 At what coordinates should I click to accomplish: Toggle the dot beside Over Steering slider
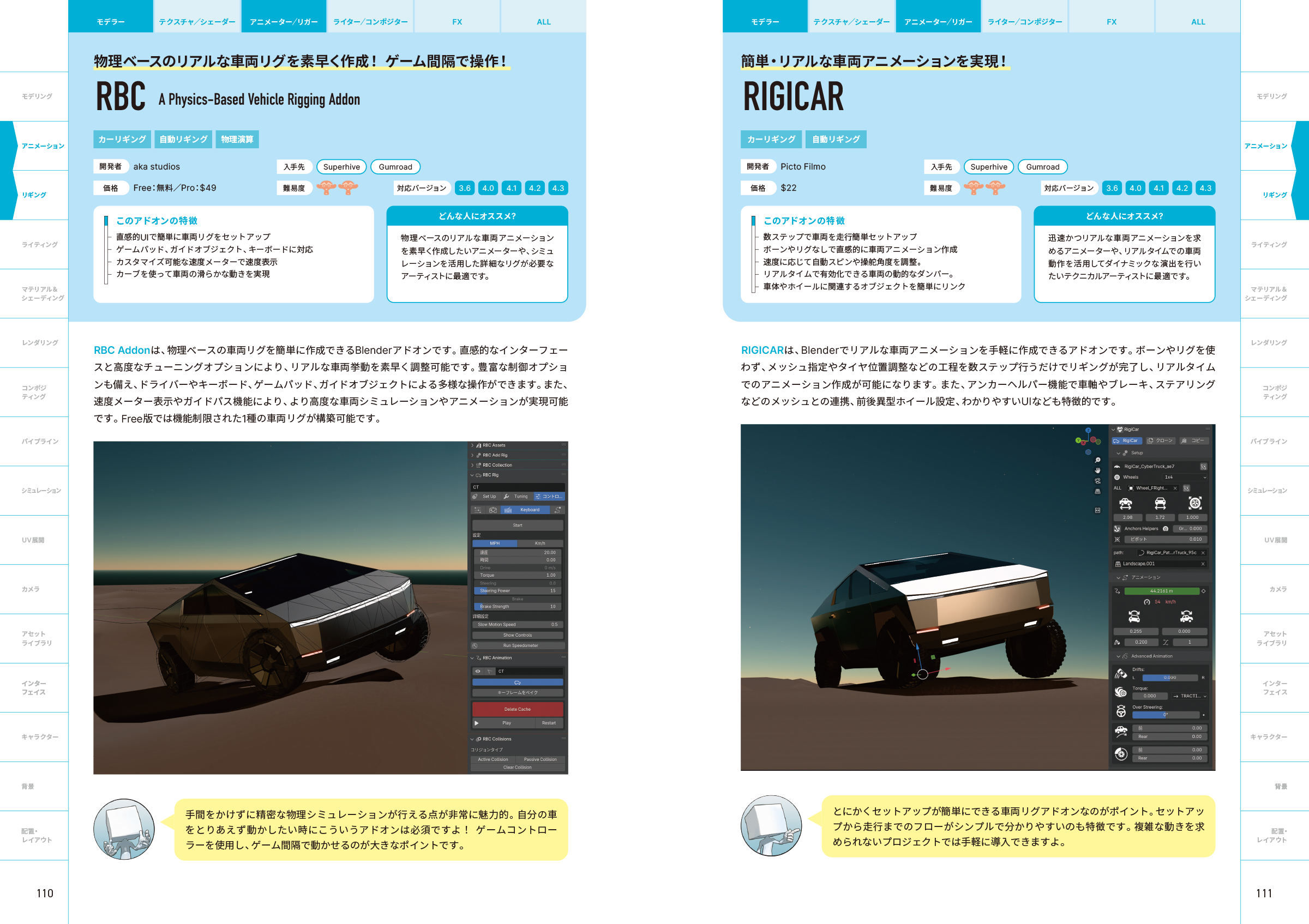click(1204, 715)
